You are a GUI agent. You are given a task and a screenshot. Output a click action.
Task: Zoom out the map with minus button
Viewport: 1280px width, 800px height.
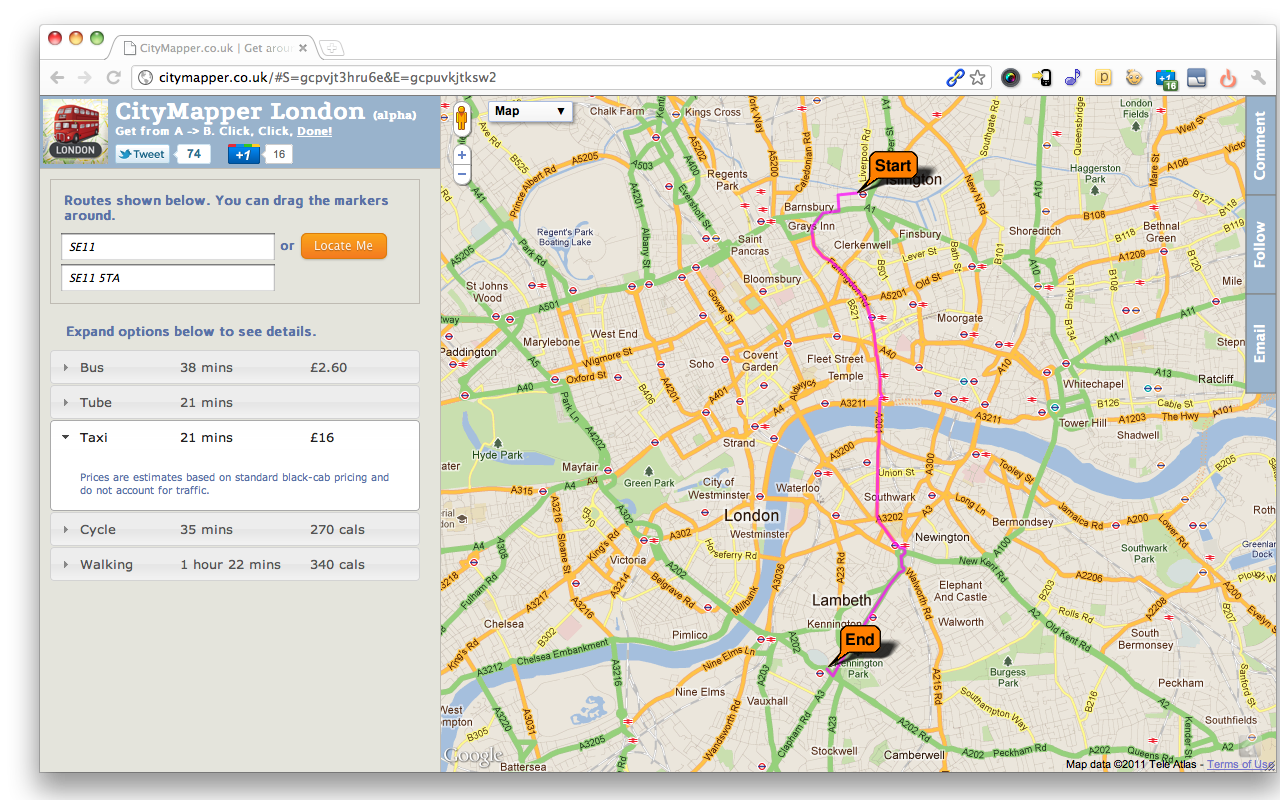tap(462, 174)
